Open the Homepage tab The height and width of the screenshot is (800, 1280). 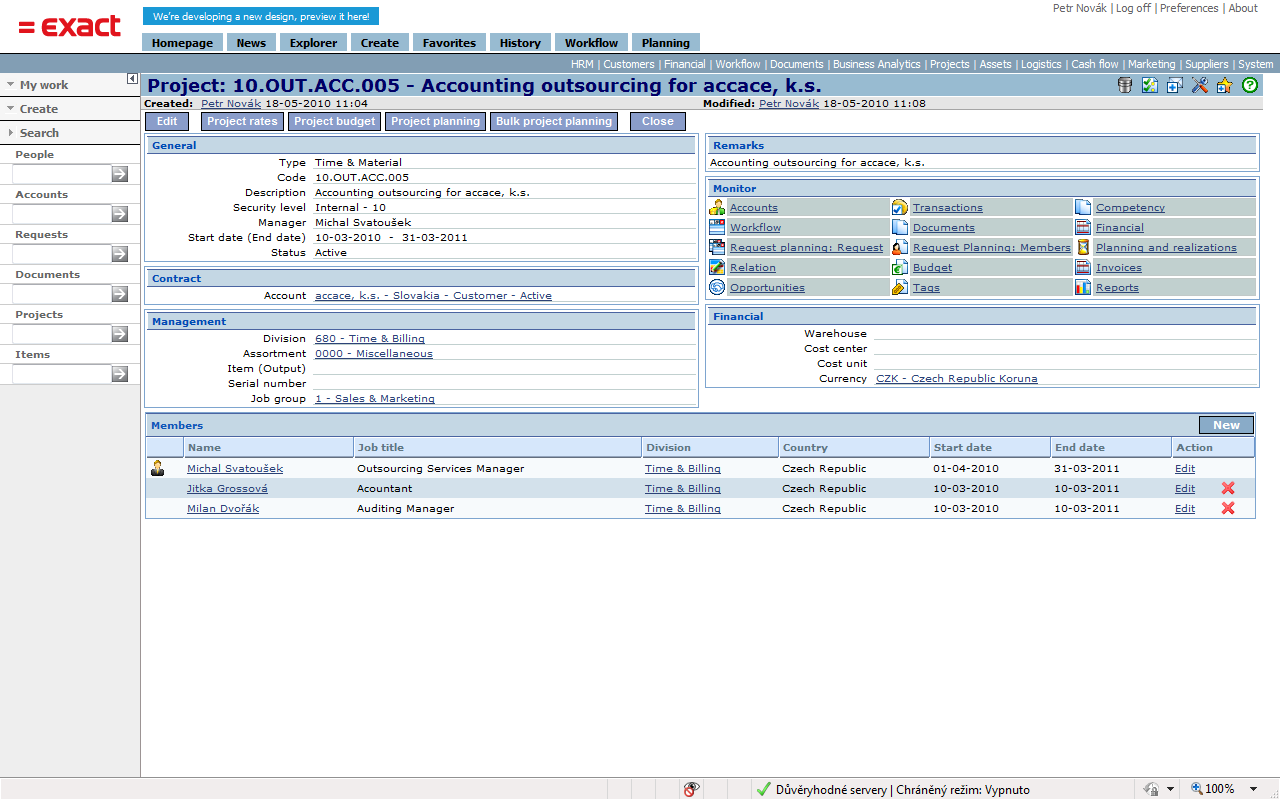[x=182, y=43]
